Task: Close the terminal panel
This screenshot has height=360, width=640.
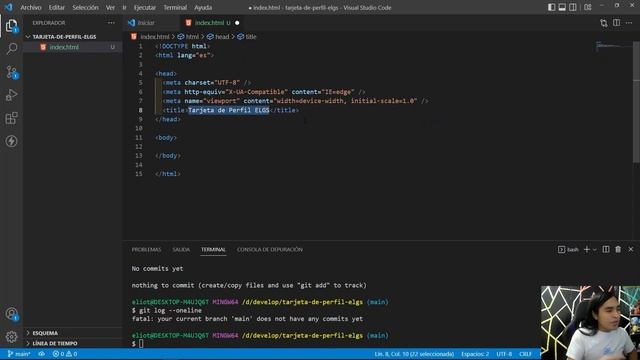Action: [631, 249]
